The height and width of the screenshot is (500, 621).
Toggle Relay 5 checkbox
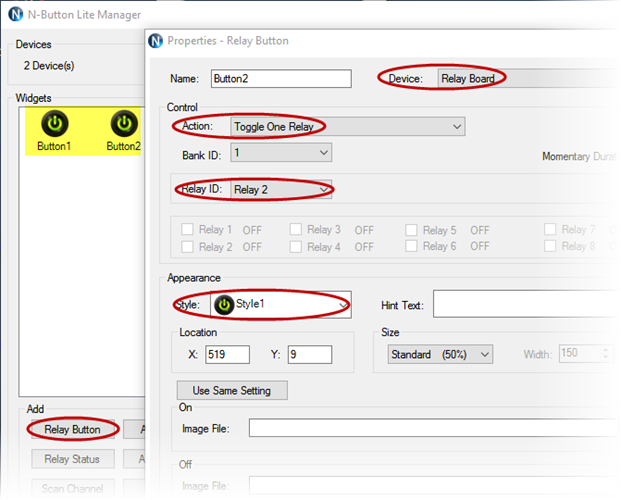point(411,230)
